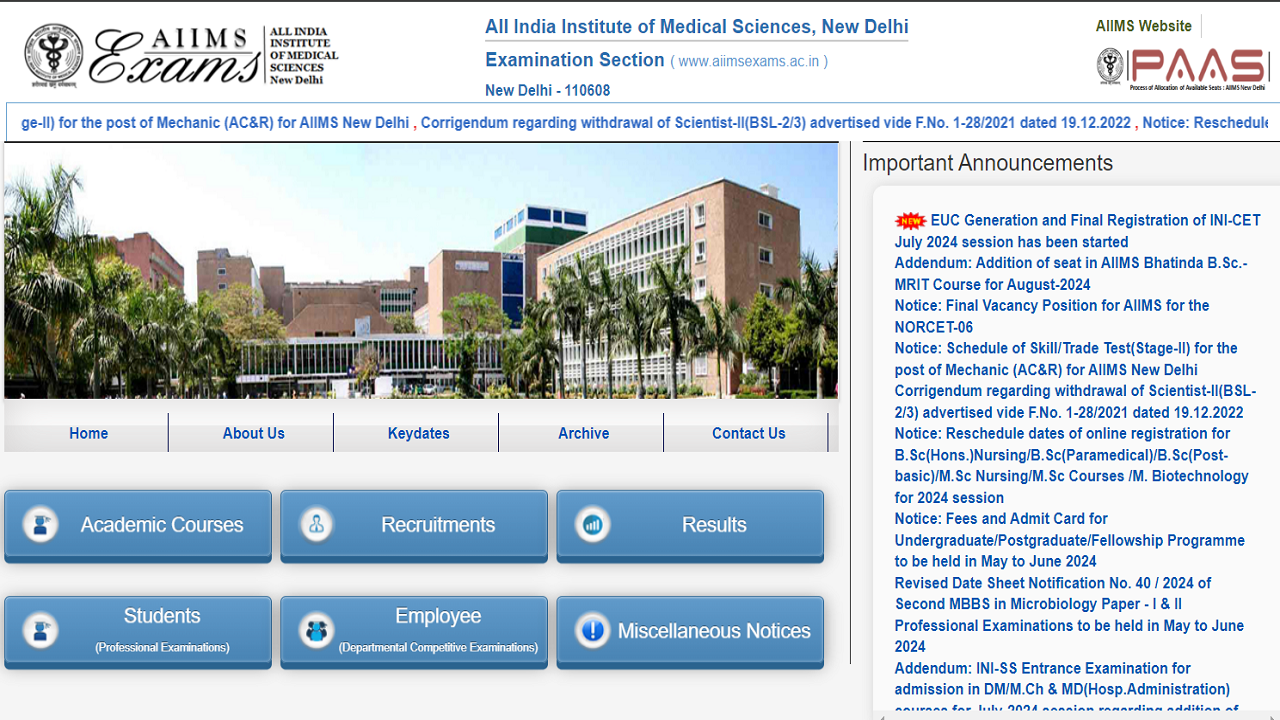
Task: Click the Students professional examinations icon
Action: pos(41,631)
